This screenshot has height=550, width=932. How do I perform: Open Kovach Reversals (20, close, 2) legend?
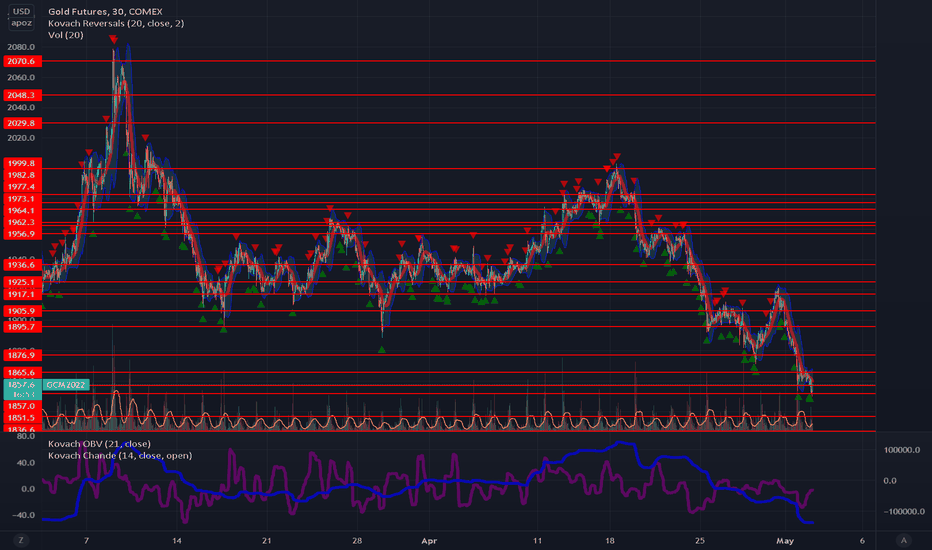point(116,23)
